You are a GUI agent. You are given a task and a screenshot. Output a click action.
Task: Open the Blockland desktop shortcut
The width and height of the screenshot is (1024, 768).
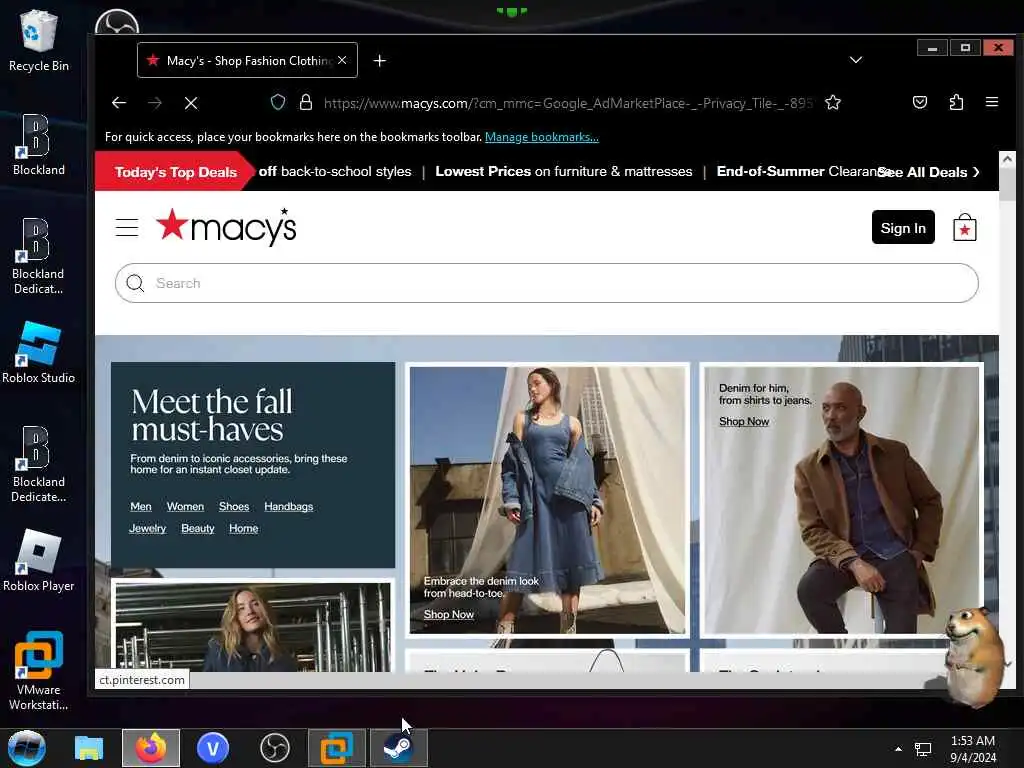[x=39, y=145]
